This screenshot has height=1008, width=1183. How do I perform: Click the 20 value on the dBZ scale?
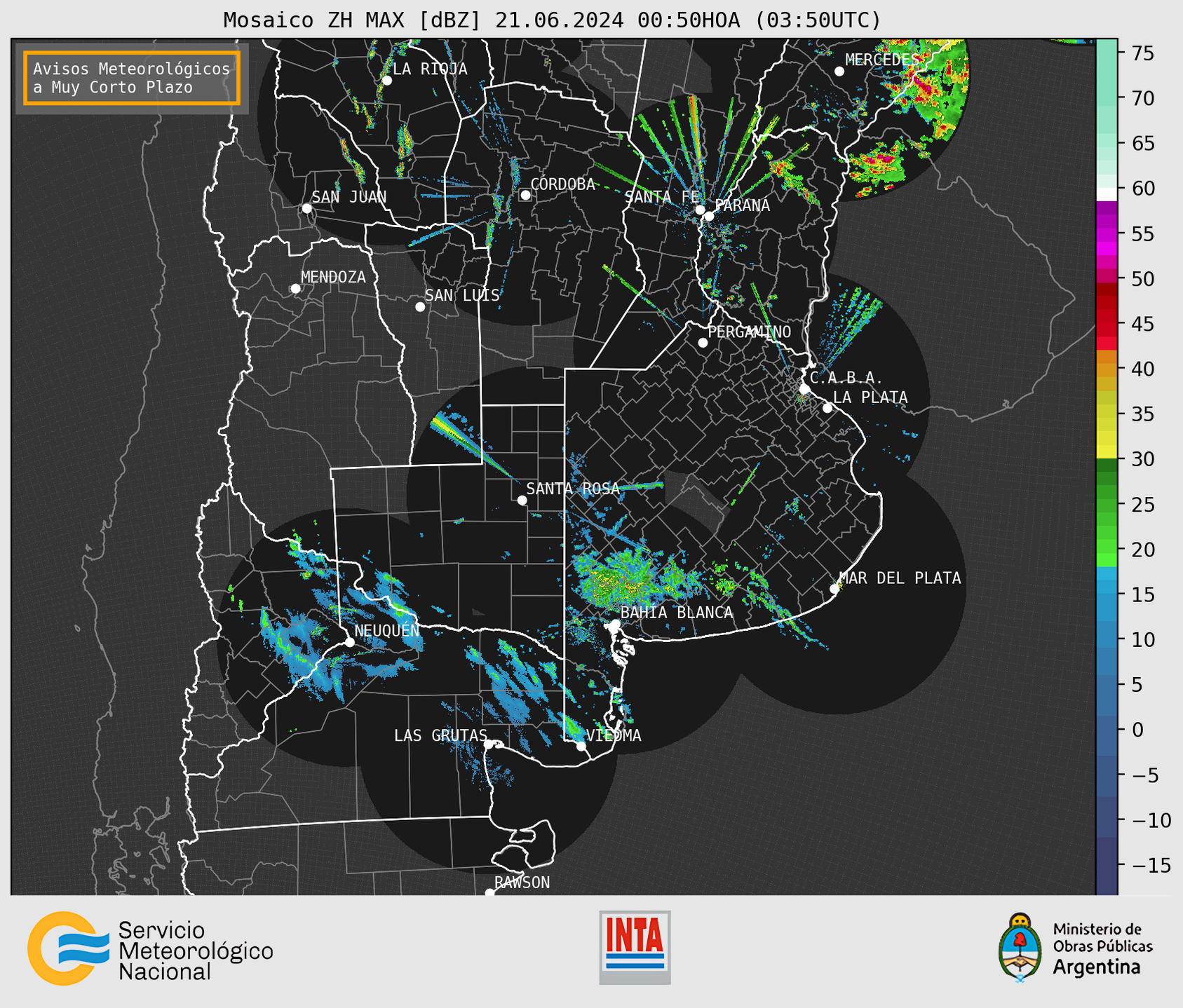[x=1143, y=550]
